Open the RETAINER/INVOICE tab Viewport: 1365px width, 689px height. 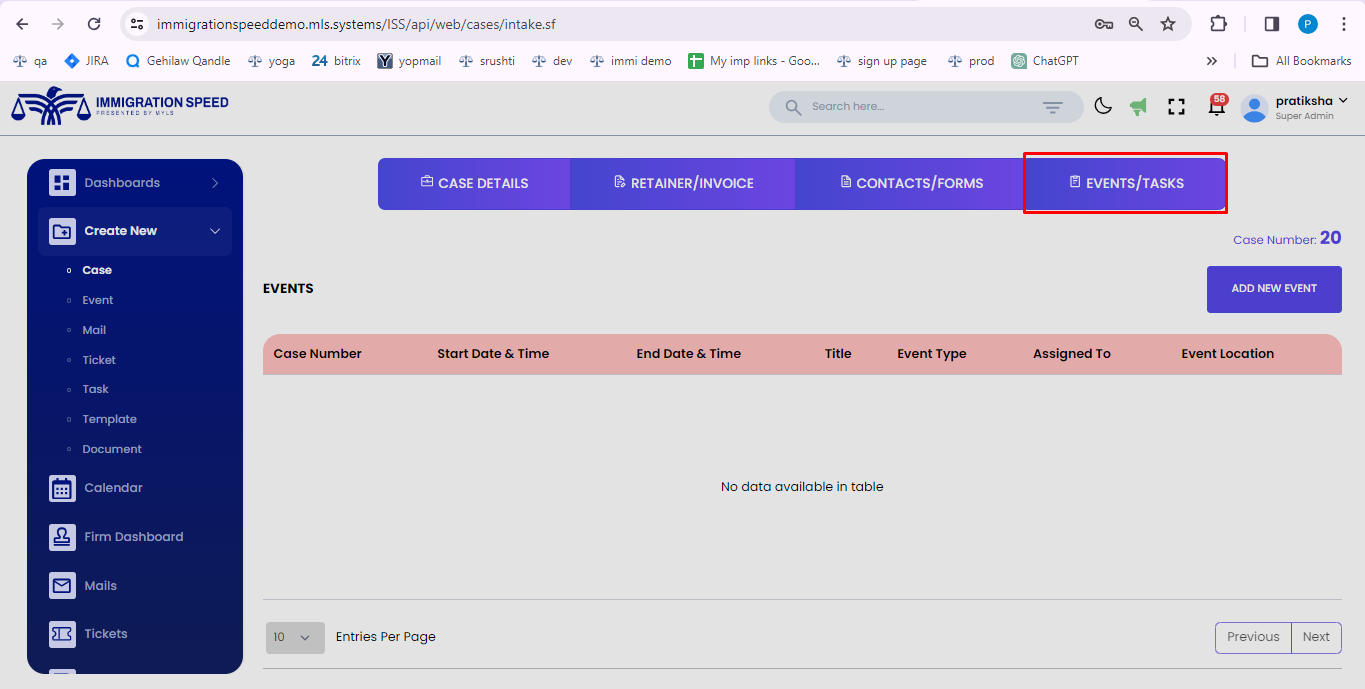point(682,183)
